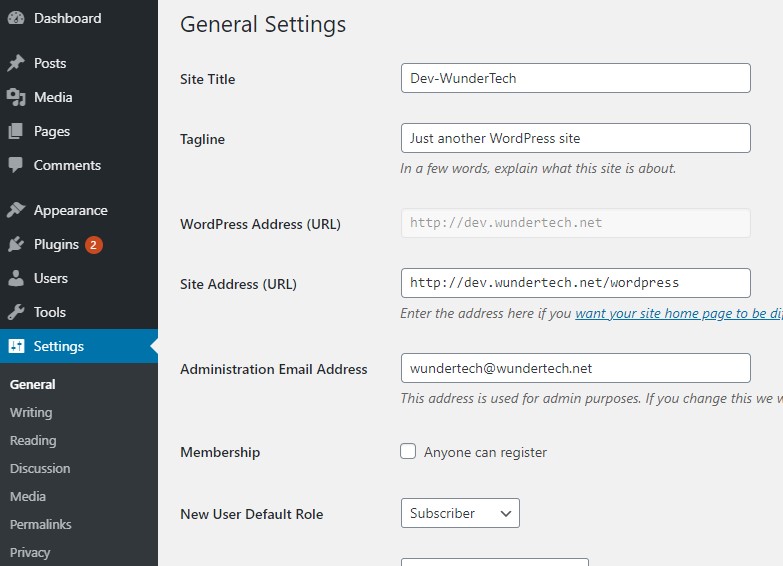Select the Settings menu label

pyautogui.click(x=58, y=346)
